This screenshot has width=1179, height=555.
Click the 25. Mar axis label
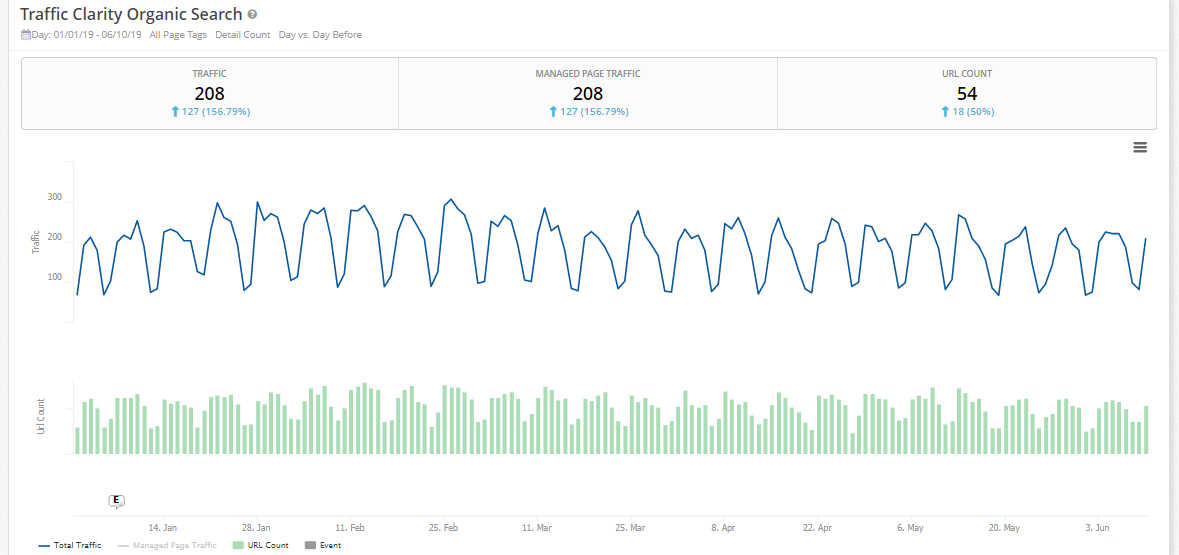tap(630, 528)
